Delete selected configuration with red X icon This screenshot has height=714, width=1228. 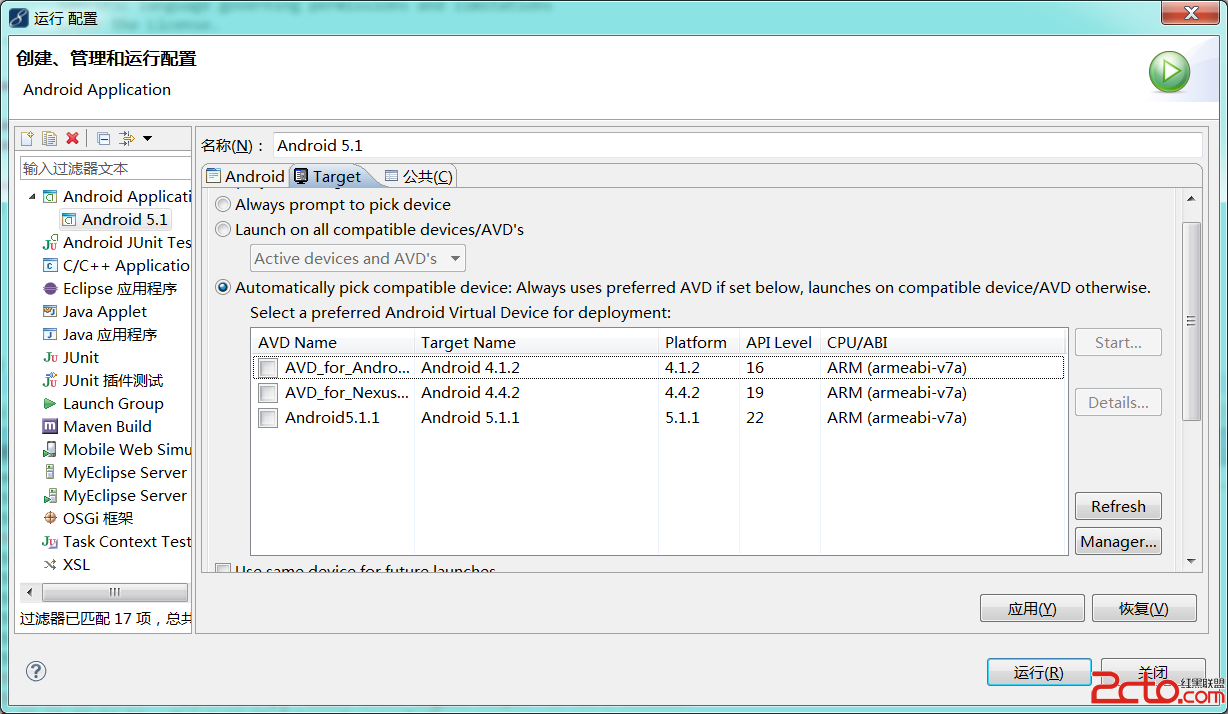tap(72, 138)
